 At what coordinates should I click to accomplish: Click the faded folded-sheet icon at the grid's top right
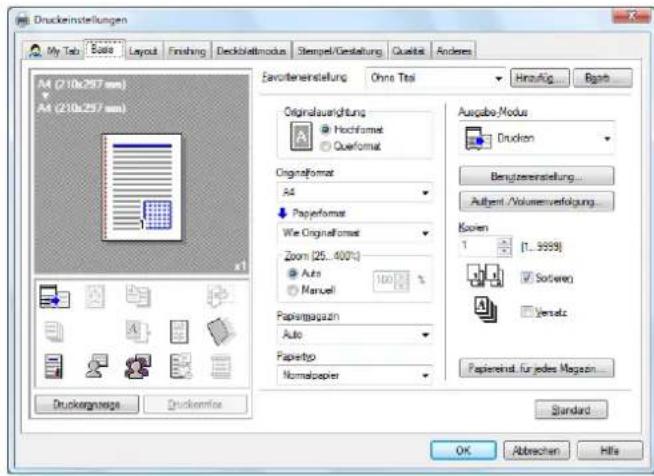pos(219,295)
